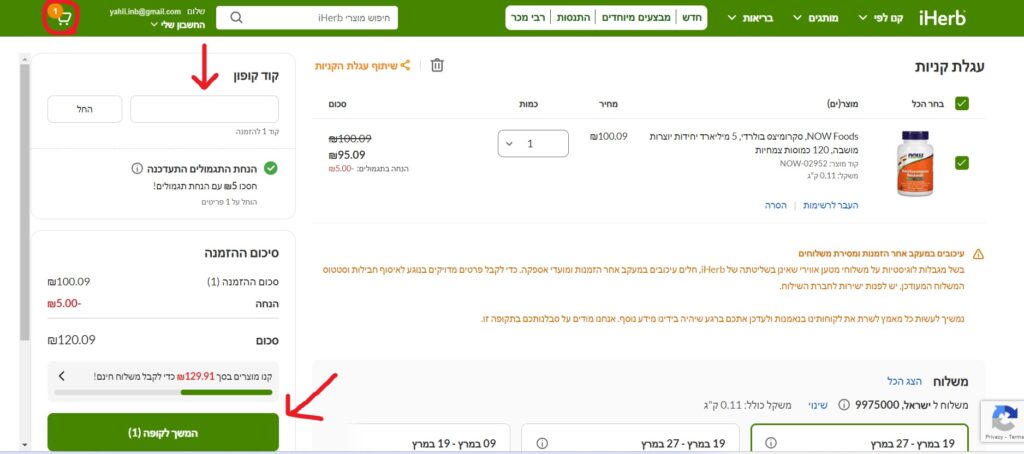This screenshot has height=454, width=1024.
Task: Click the info icon beside postal code 9975000
Action: click(x=843, y=405)
